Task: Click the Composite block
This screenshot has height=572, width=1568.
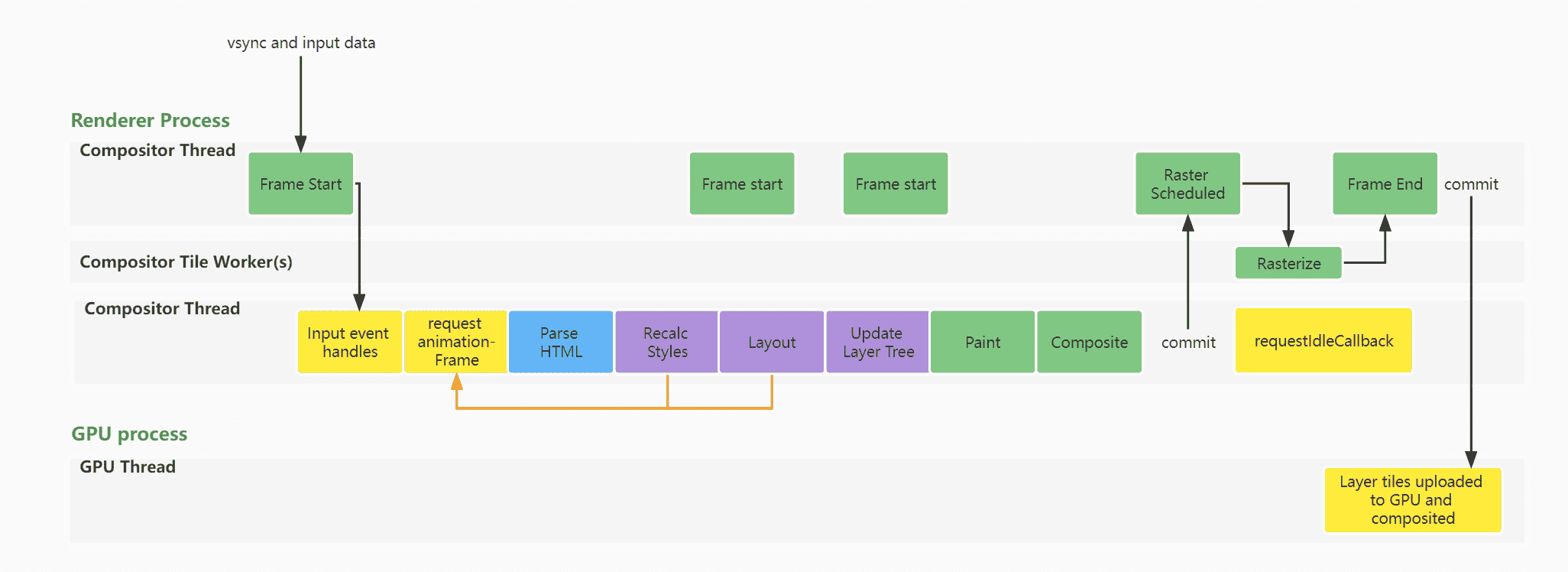Action: pyautogui.click(x=1089, y=343)
